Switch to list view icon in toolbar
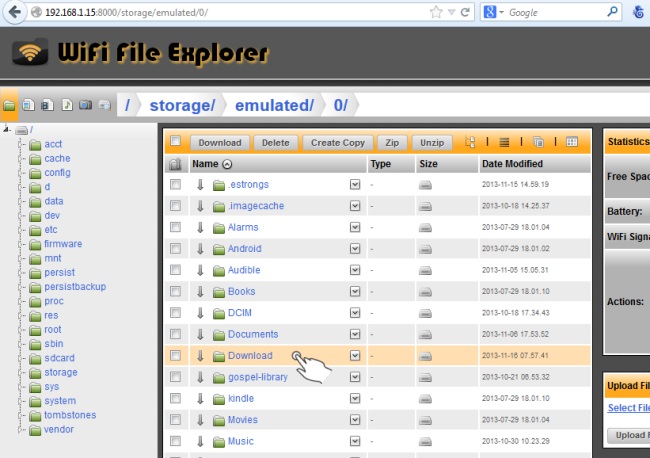The image size is (650, 458). click(x=505, y=143)
